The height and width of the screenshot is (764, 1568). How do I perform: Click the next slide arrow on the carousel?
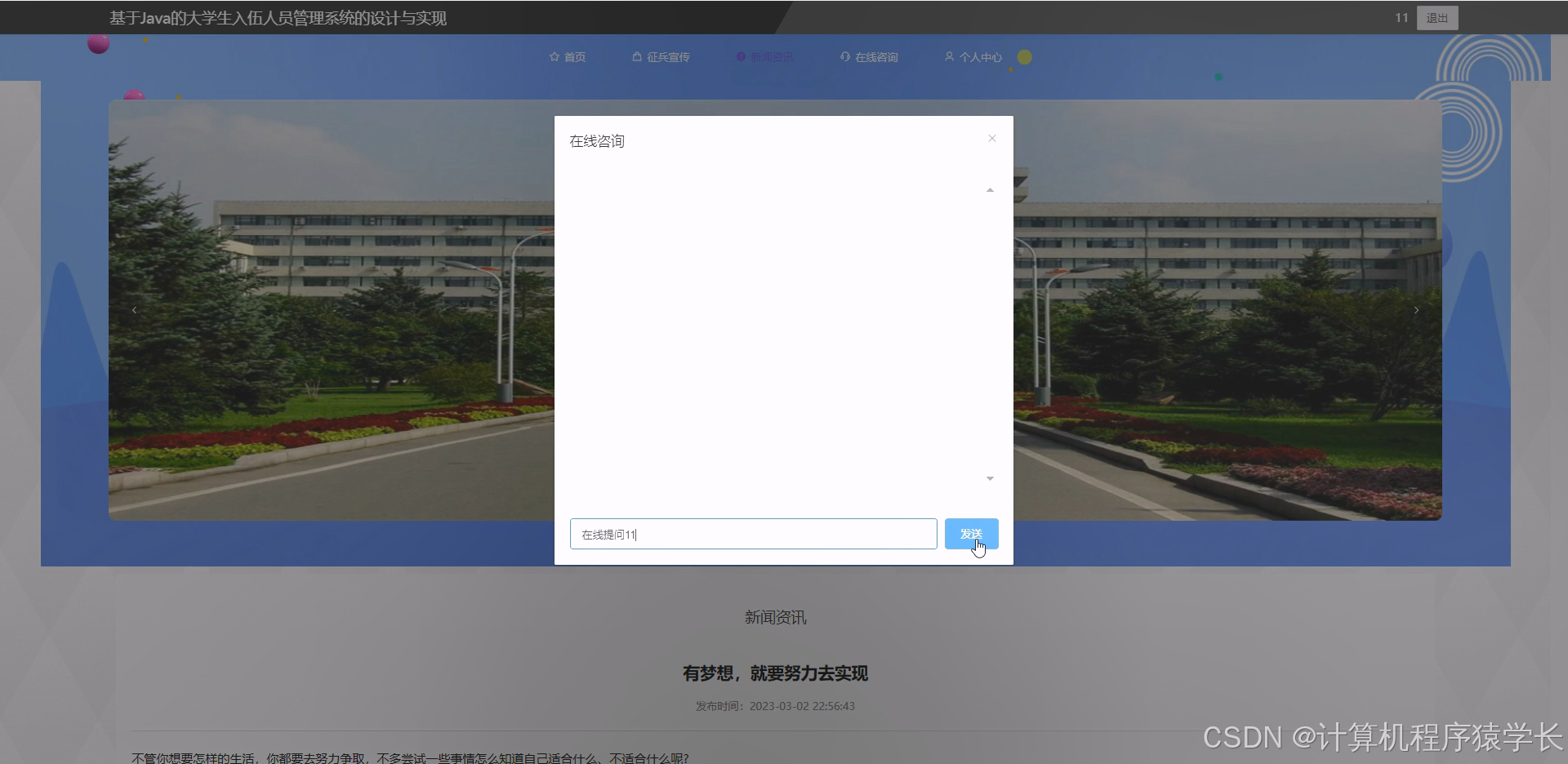(1417, 310)
